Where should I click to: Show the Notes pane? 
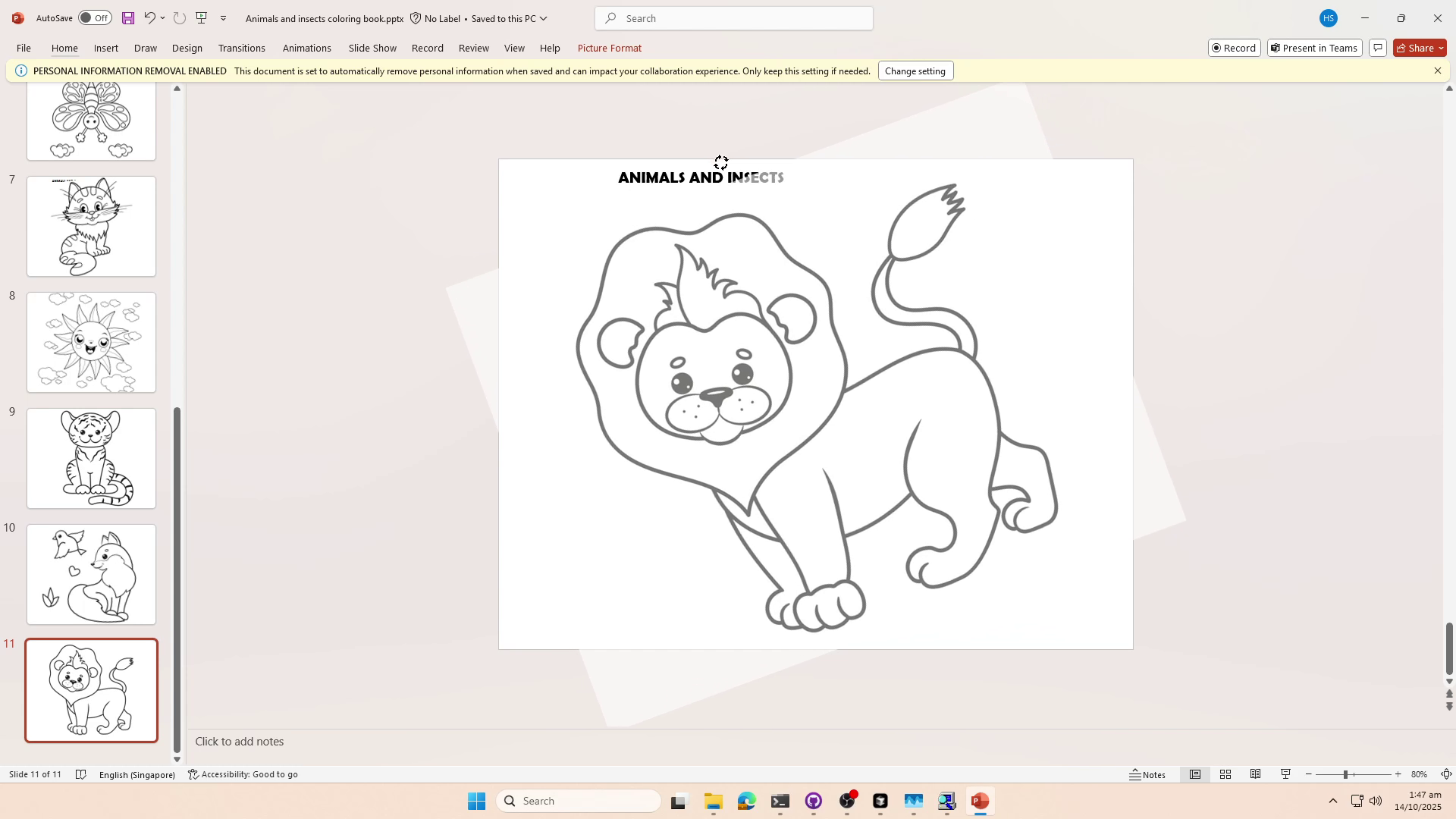[x=1147, y=774]
